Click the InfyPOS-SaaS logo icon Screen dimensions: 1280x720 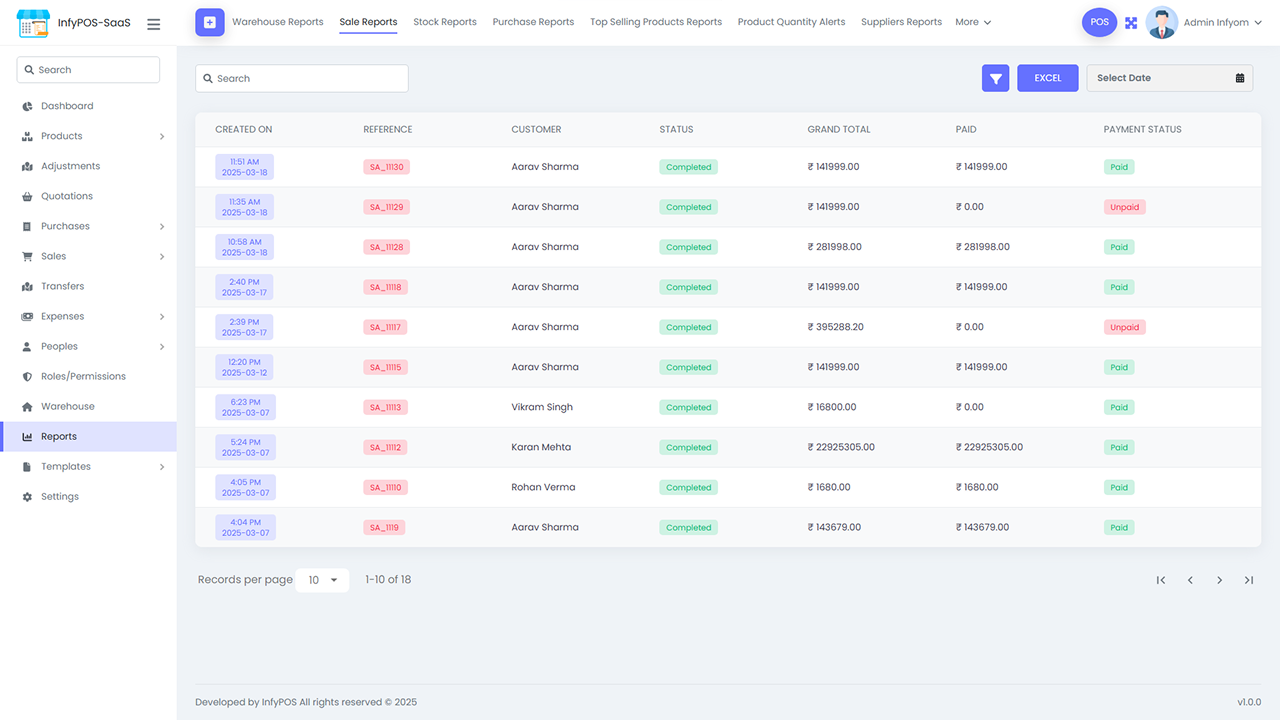tap(33, 22)
